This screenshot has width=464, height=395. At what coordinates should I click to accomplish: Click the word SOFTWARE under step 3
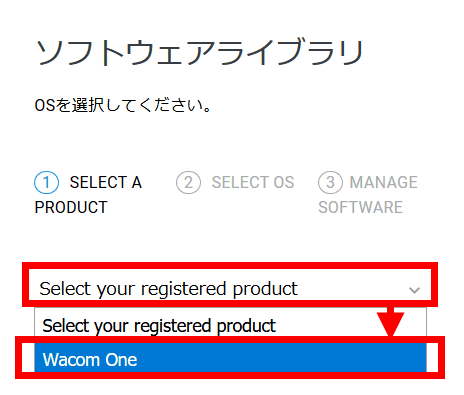pos(360,207)
